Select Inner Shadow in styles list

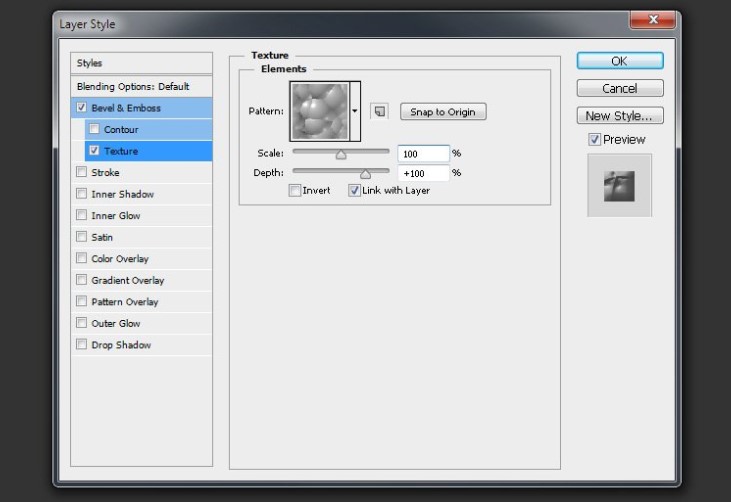[x=122, y=194]
